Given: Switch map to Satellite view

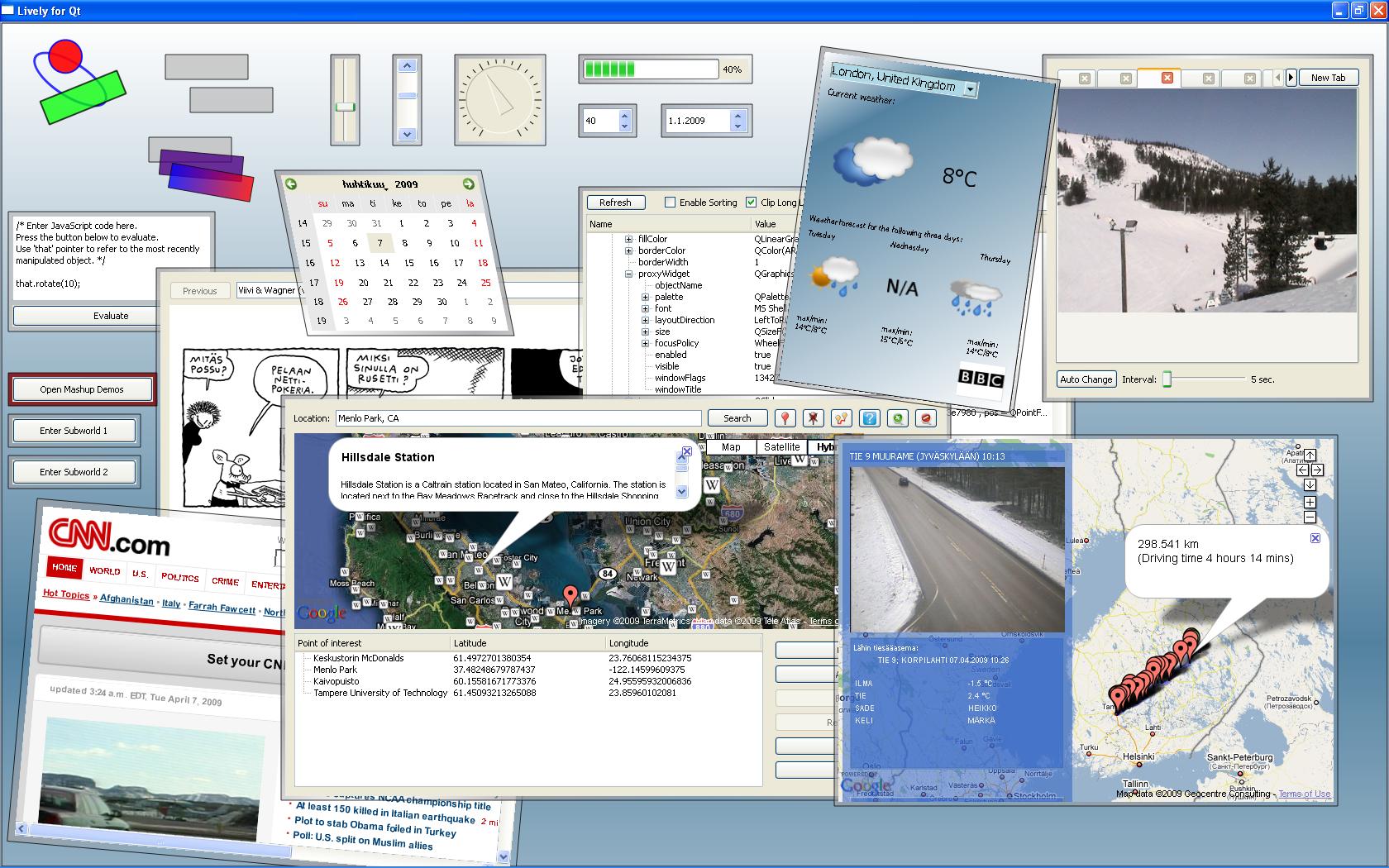Looking at the screenshot, I should click(781, 447).
